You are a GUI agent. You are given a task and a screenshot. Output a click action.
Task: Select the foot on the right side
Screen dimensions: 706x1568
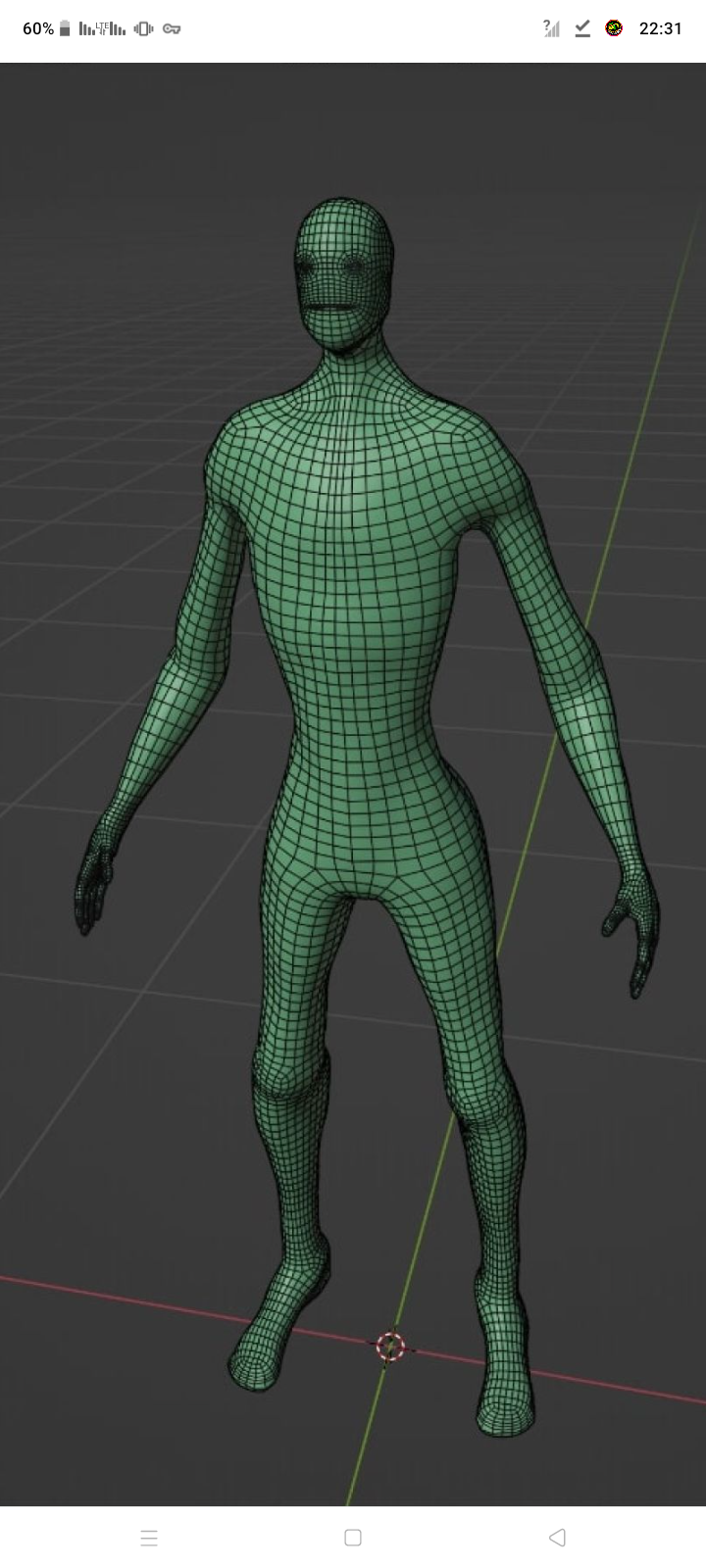coord(506,1401)
